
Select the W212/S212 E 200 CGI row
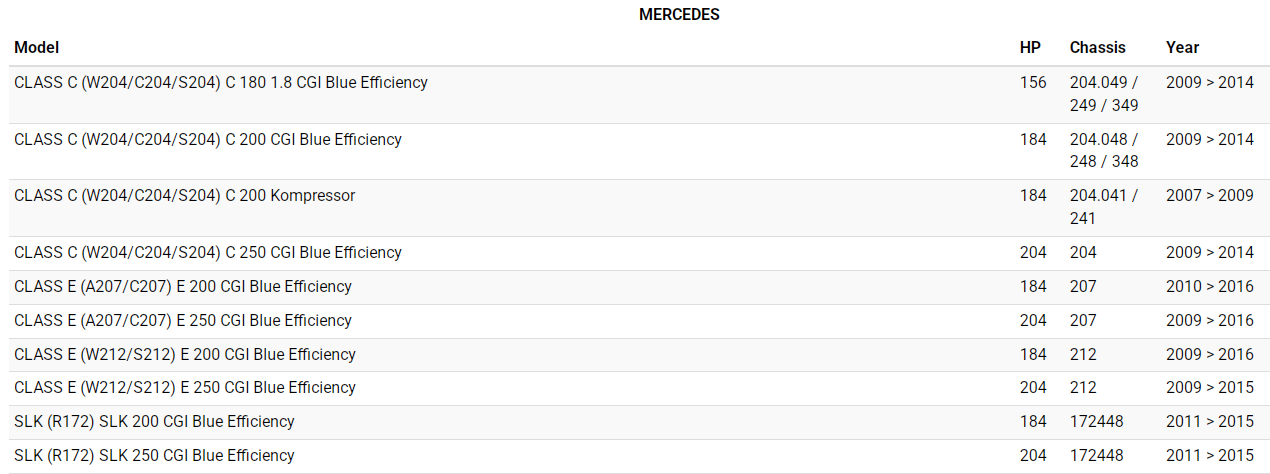pyautogui.click(x=185, y=355)
